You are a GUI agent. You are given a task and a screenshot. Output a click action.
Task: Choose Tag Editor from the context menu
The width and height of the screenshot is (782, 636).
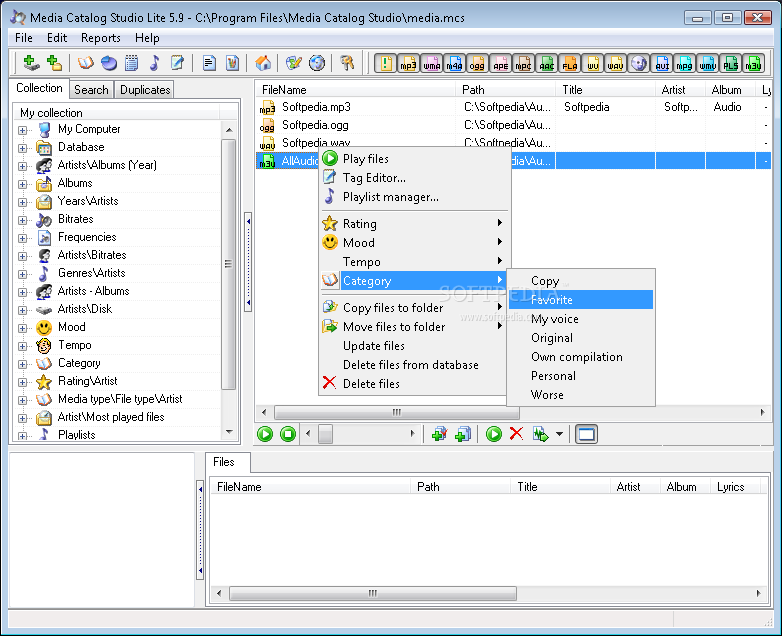pyautogui.click(x=414, y=178)
